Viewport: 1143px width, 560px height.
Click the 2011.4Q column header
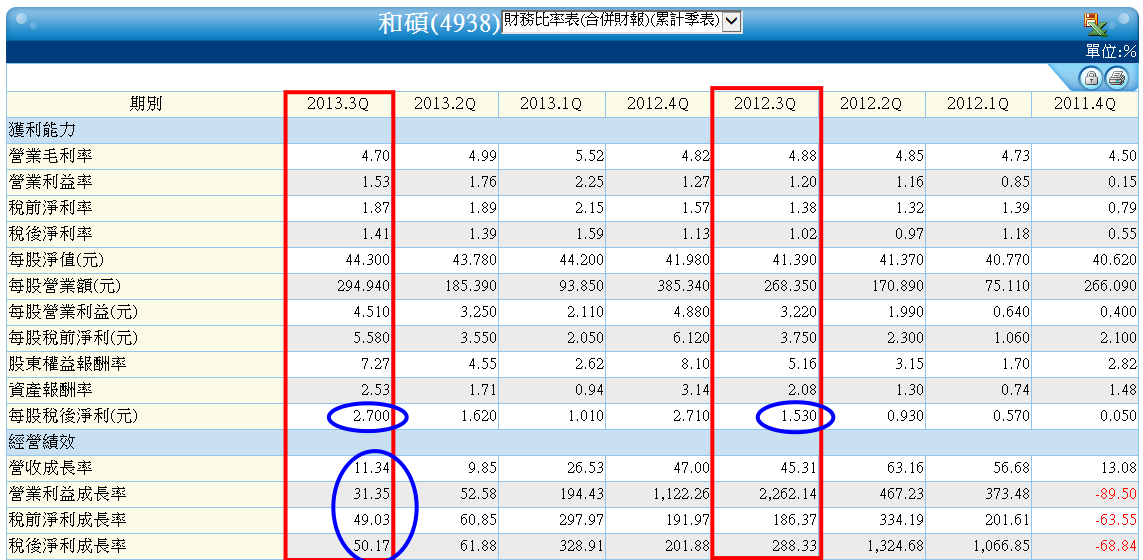pyautogui.click(x=1085, y=104)
